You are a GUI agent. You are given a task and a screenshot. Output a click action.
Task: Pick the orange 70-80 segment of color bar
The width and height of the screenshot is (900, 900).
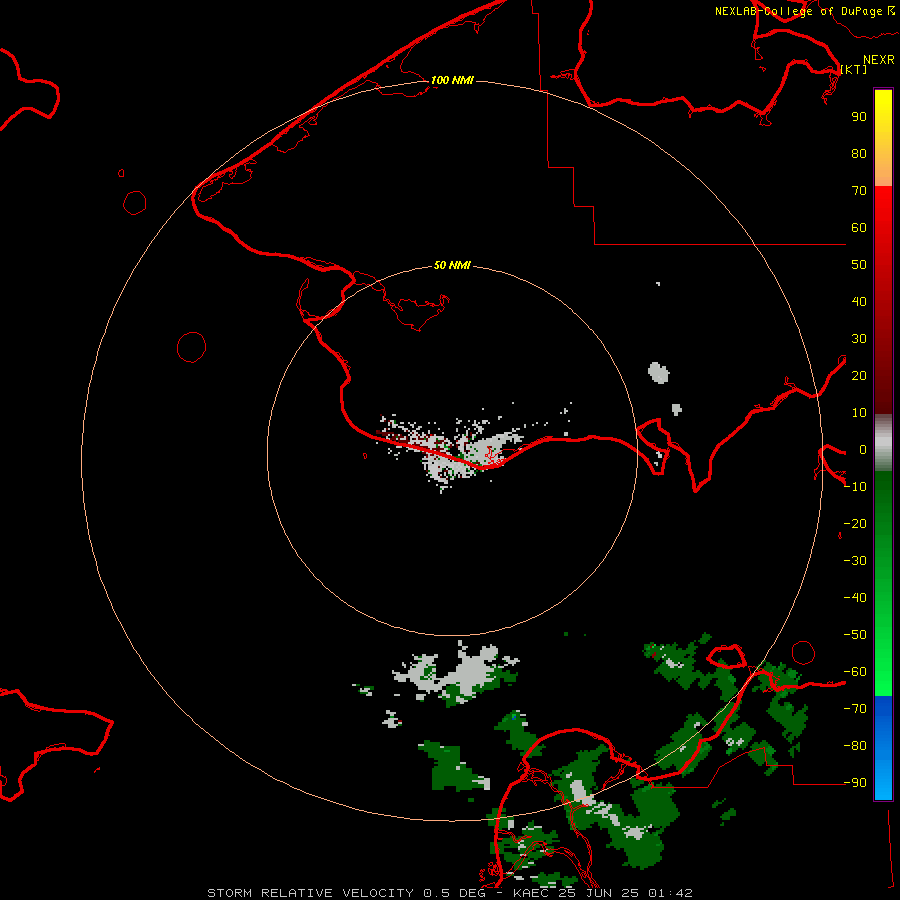pyautogui.click(x=883, y=170)
